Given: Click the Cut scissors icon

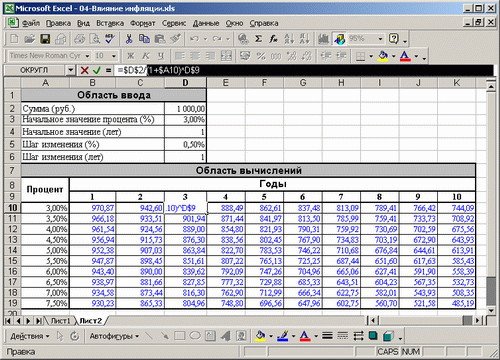Looking at the screenshot, I should click(x=129, y=39).
